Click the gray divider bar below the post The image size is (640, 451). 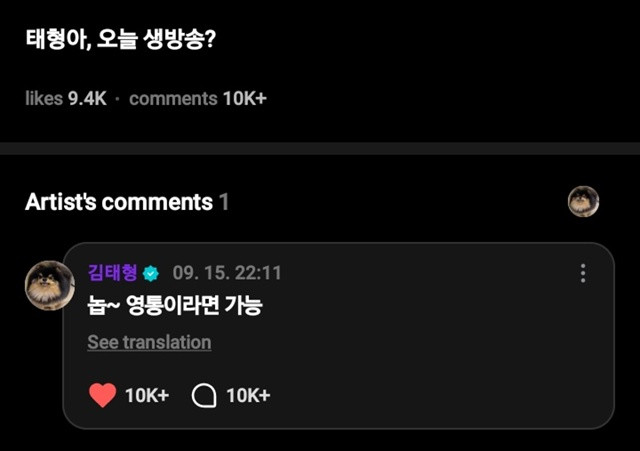click(320, 148)
